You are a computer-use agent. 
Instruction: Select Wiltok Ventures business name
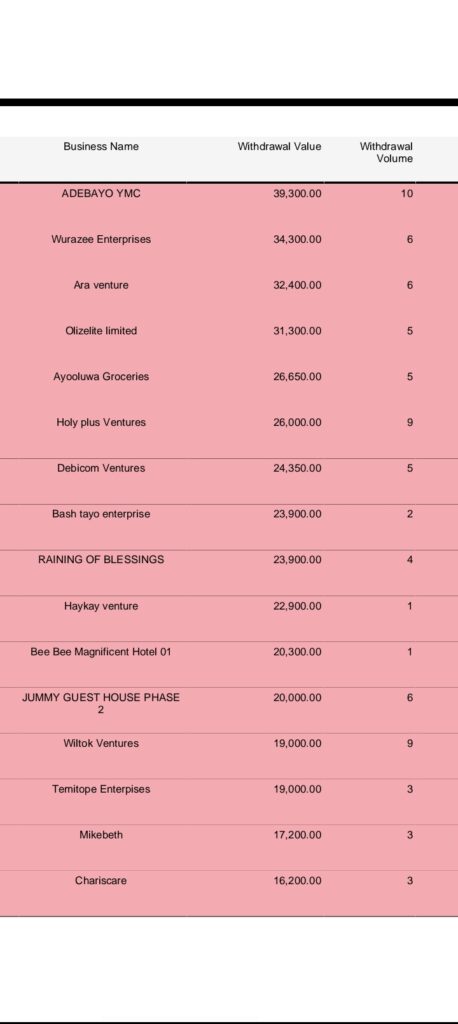click(101, 743)
